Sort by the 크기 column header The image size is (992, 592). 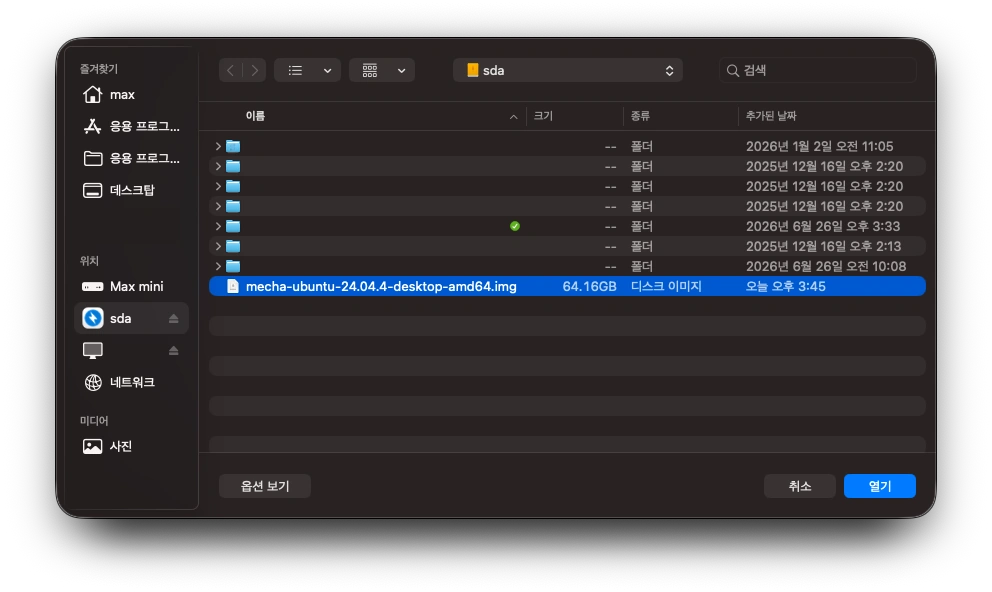[x=543, y=116]
